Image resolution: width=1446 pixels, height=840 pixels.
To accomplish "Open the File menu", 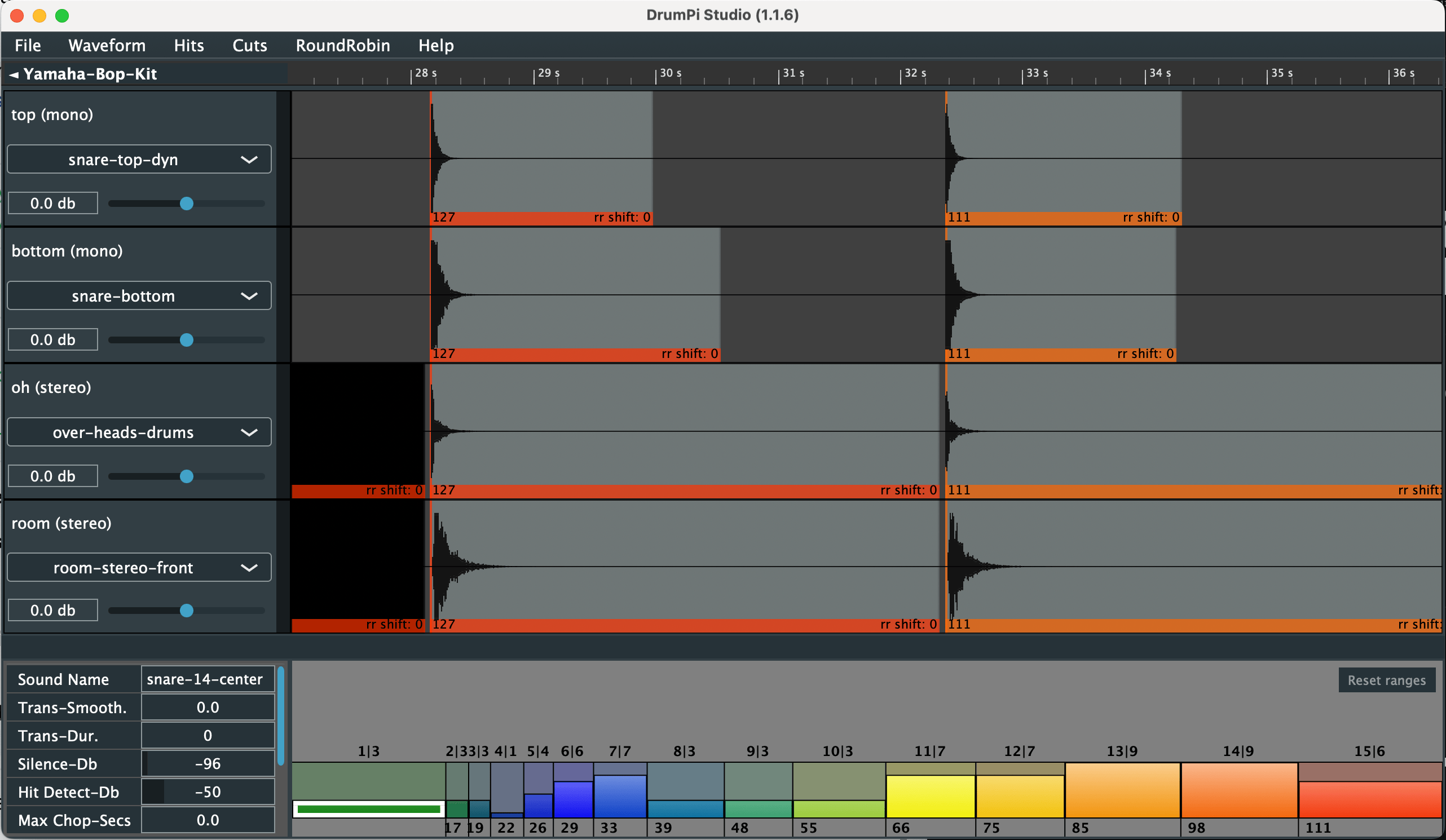I will click(28, 45).
